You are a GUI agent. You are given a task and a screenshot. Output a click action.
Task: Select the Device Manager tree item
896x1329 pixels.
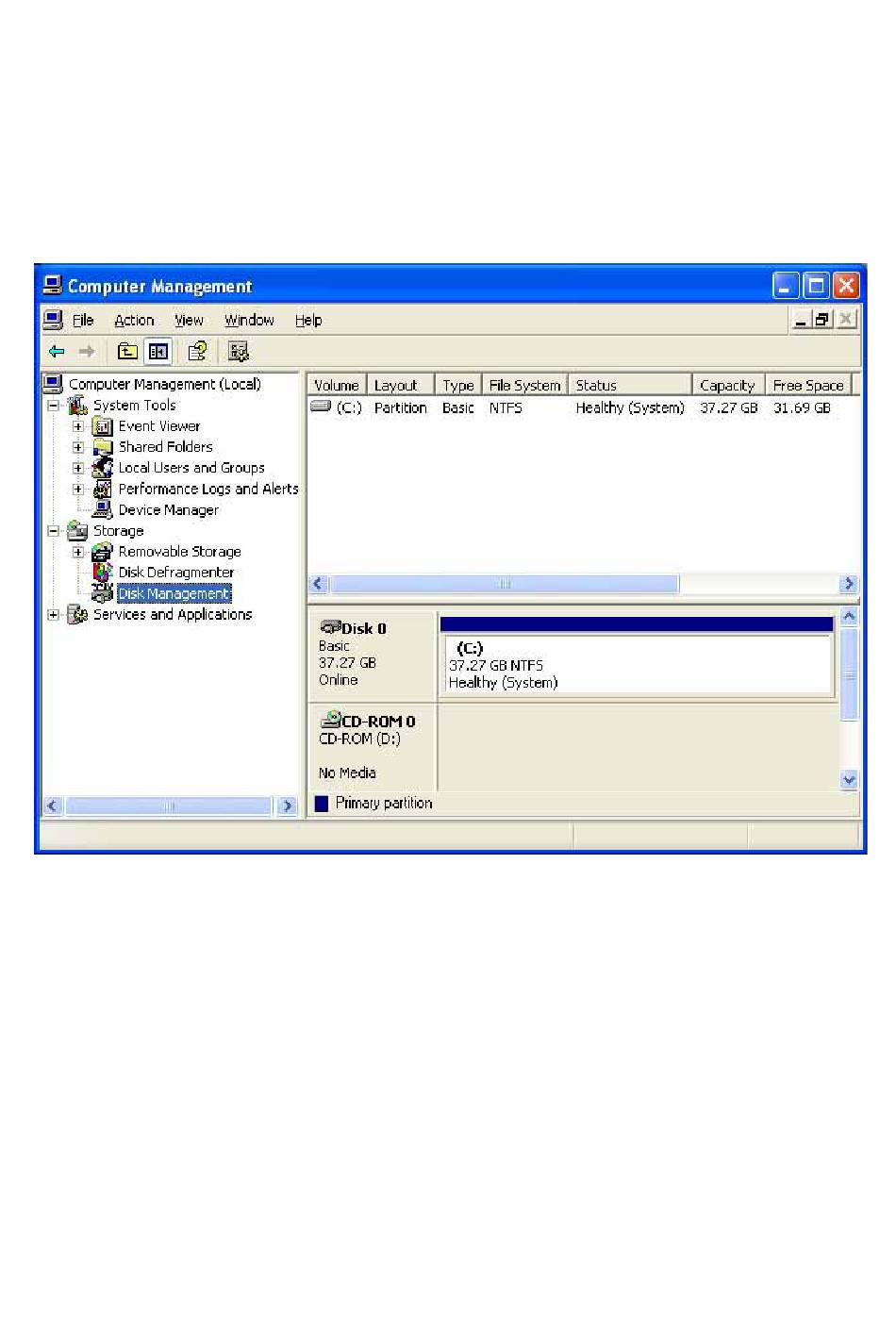[x=169, y=510]
